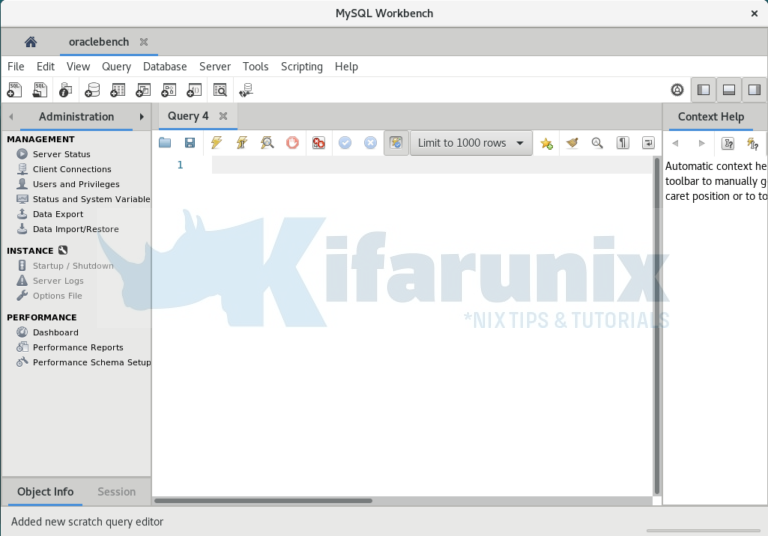Add snippet with star icon
Viewport: 768px width, 536px height.
tap(546, 143)
